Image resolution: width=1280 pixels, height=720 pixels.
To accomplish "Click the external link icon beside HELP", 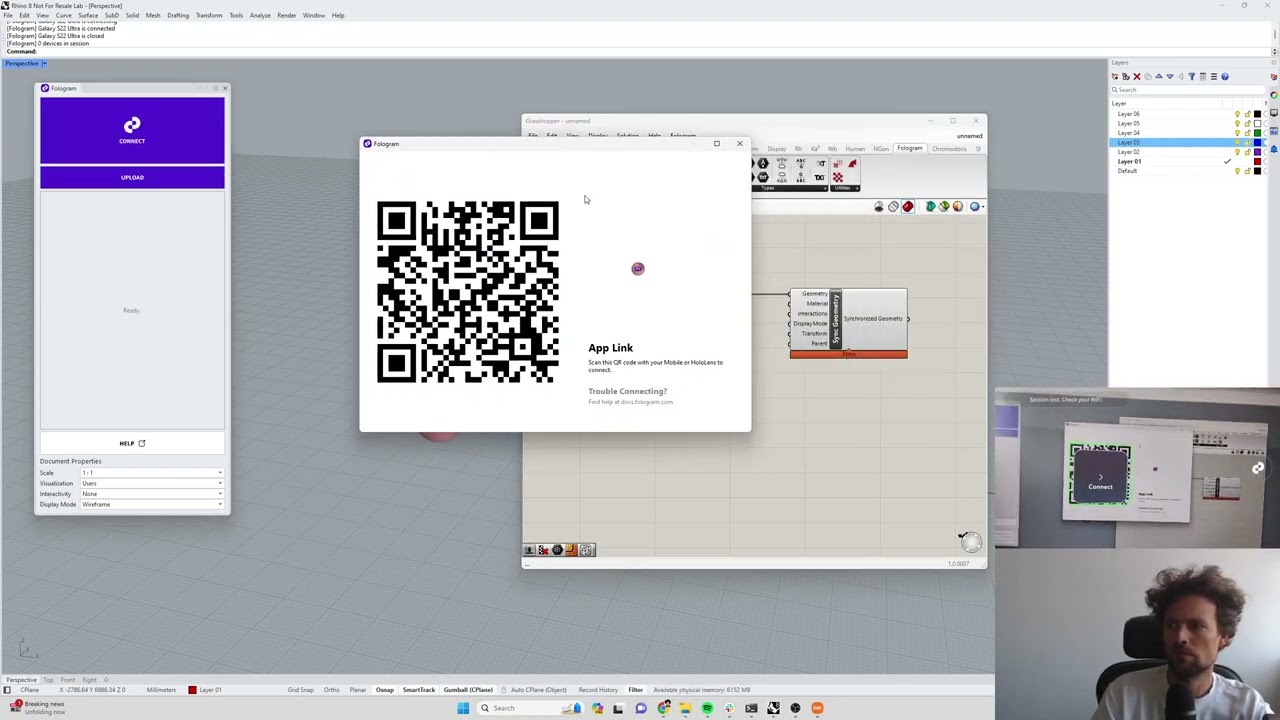I will point(141,443).
